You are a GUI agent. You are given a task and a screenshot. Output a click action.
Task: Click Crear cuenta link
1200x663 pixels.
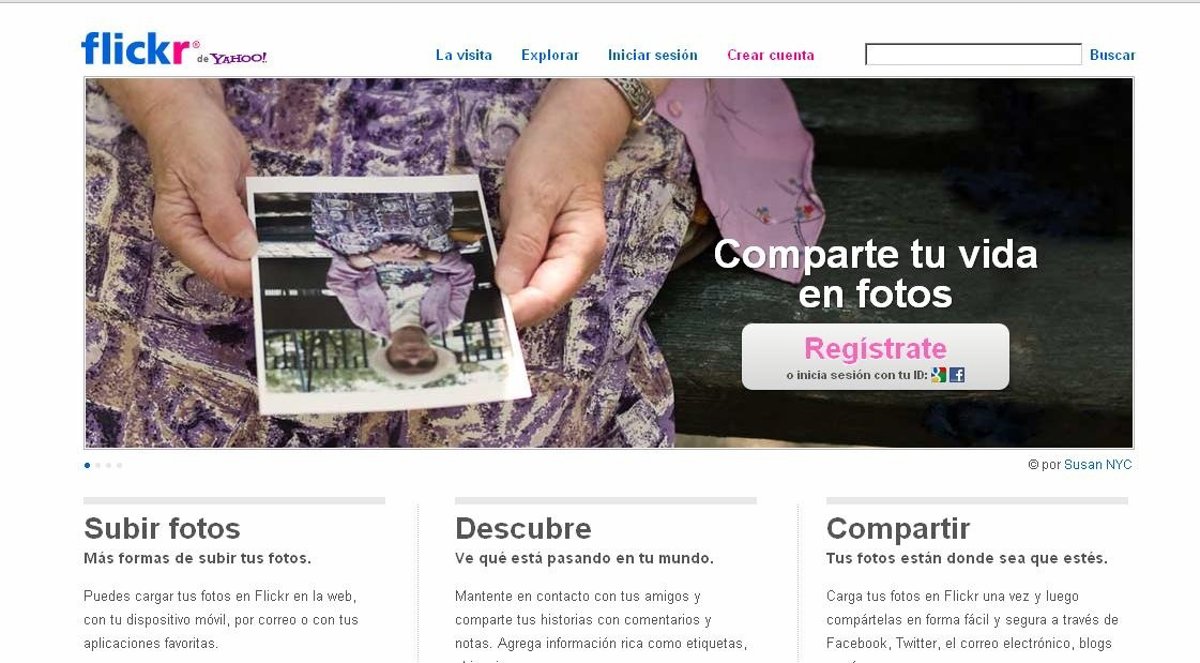[771, 55]
